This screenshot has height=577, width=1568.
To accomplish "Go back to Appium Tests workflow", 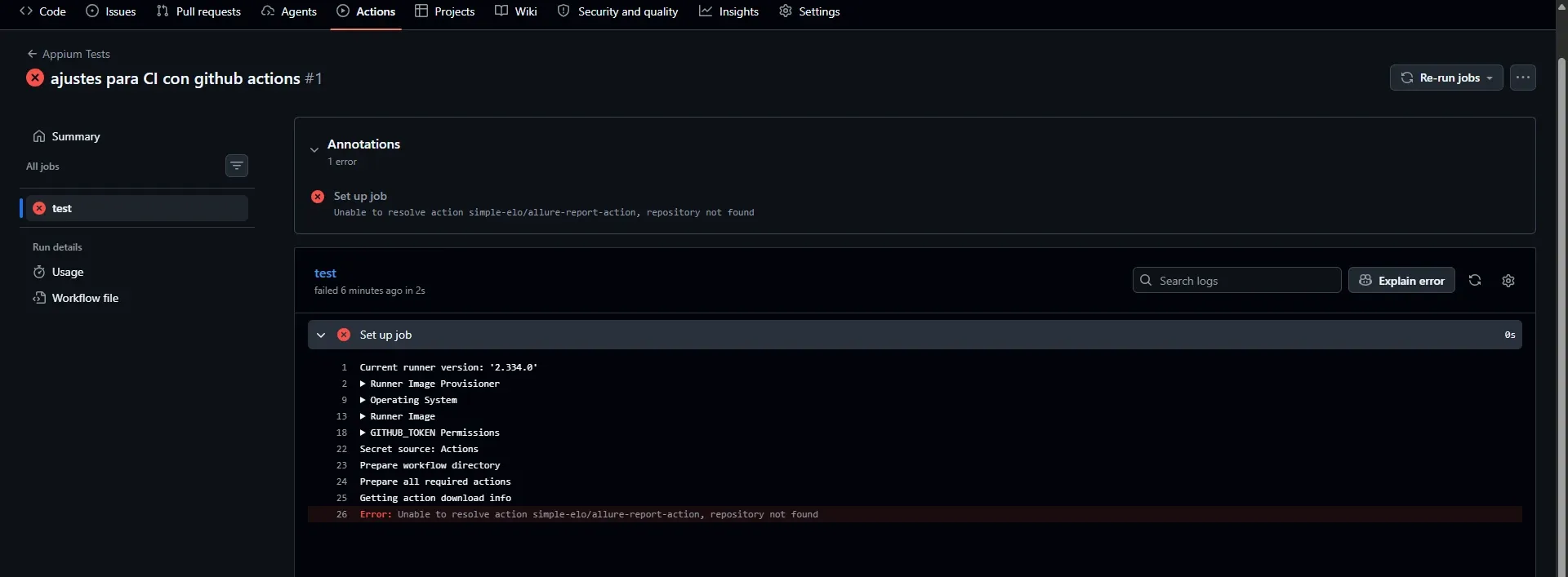I will pyautogui.click(x=69, y=54).
